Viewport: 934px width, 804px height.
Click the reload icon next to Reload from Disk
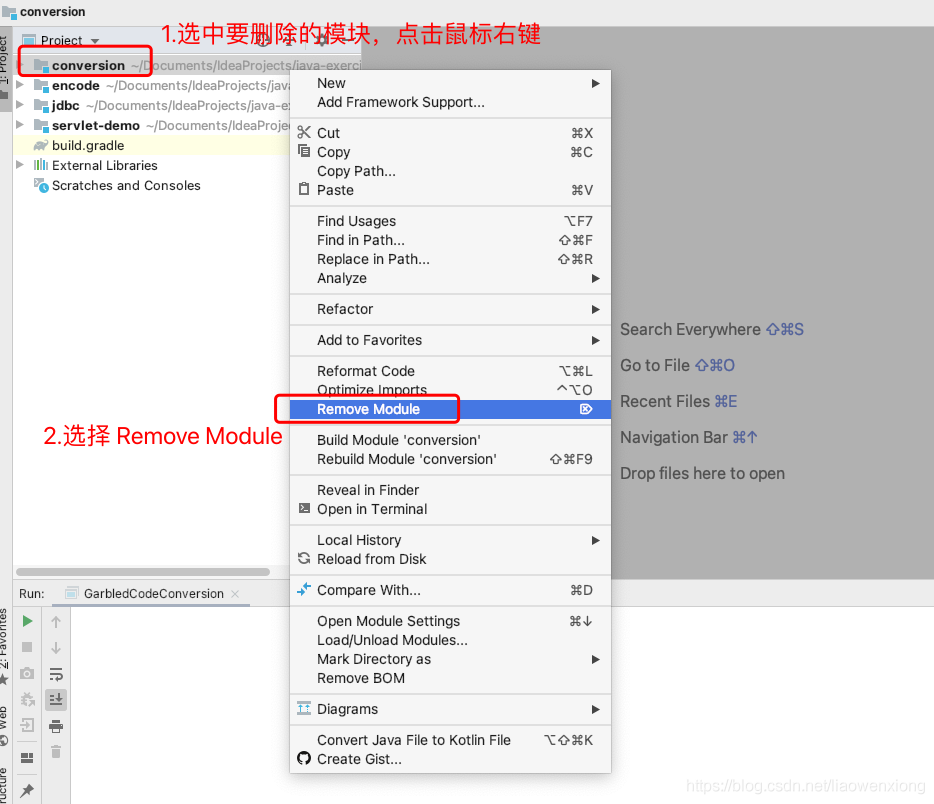pos(304,558)
